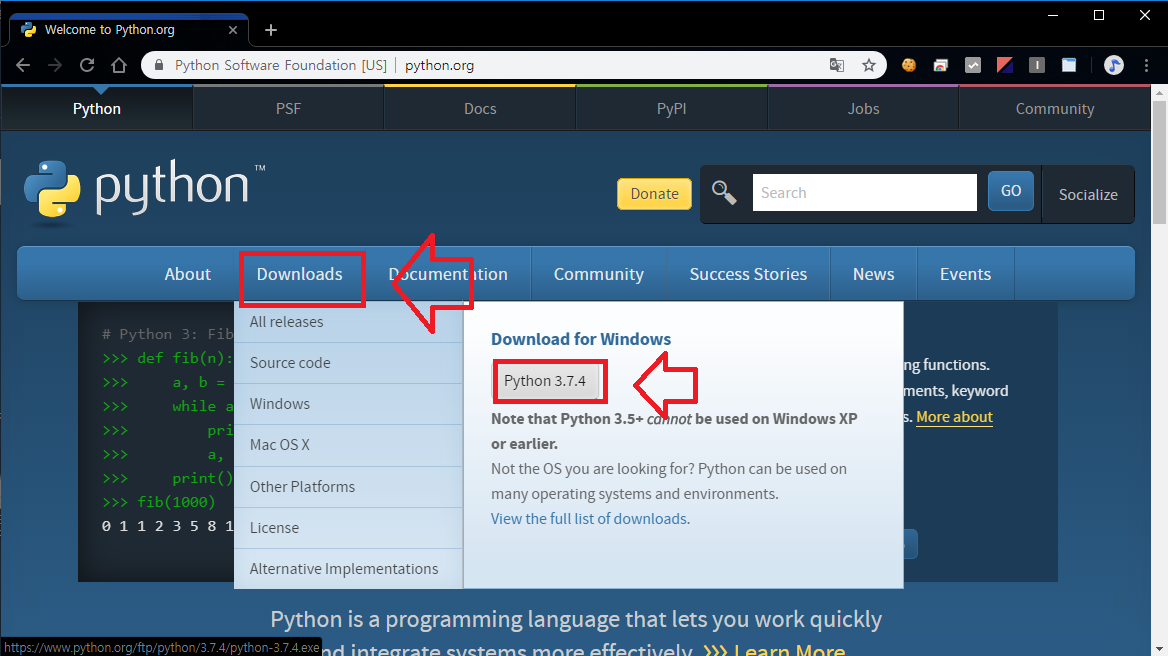Choose Source code from Downloads menu
This screenshot has height=656, width=1168.
tap(349, 363)
